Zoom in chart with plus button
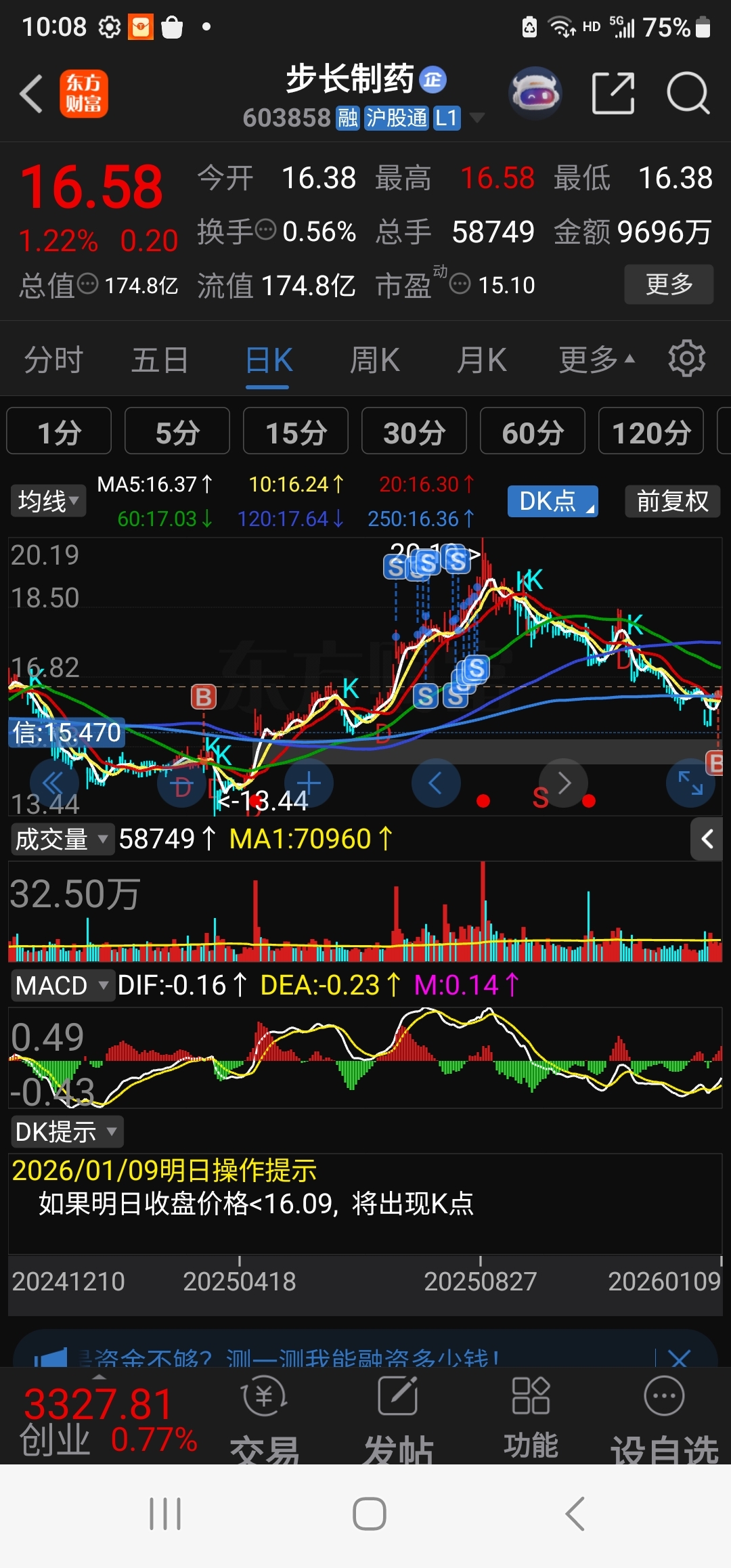 [309, 783]
